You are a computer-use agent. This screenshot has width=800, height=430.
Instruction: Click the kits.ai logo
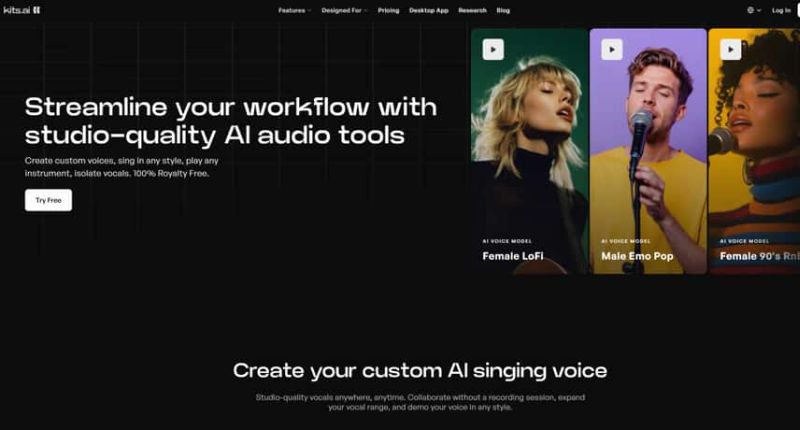coord(22,10)
